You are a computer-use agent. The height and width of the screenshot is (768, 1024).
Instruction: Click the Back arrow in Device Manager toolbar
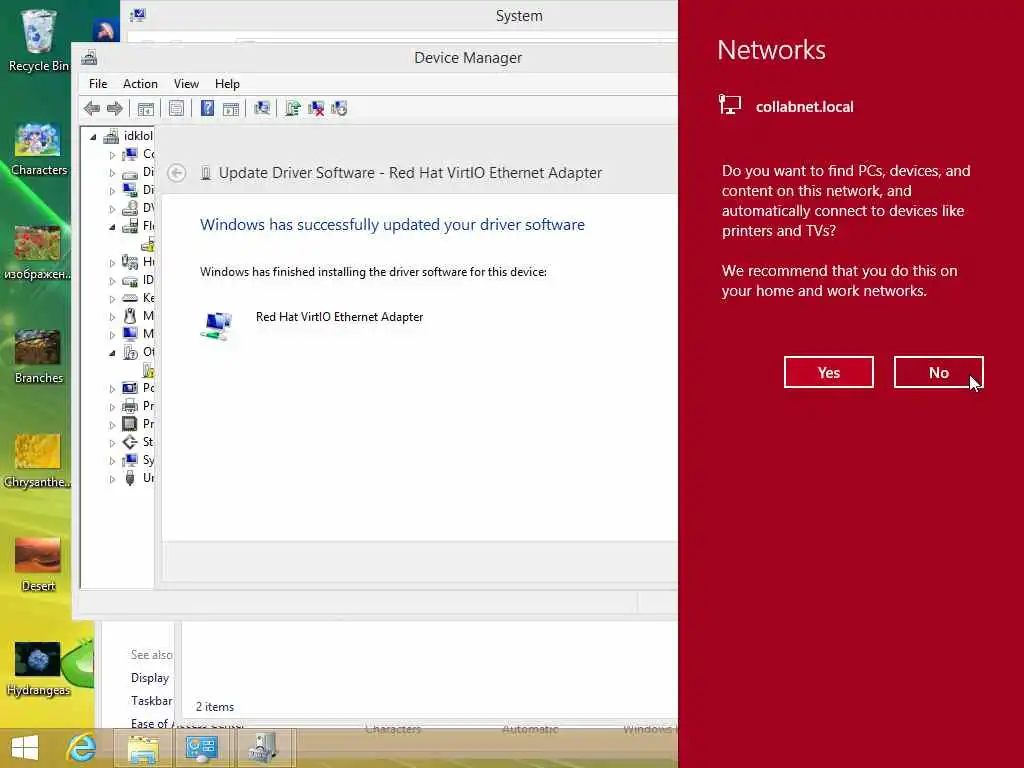click(x=92, y=108)
